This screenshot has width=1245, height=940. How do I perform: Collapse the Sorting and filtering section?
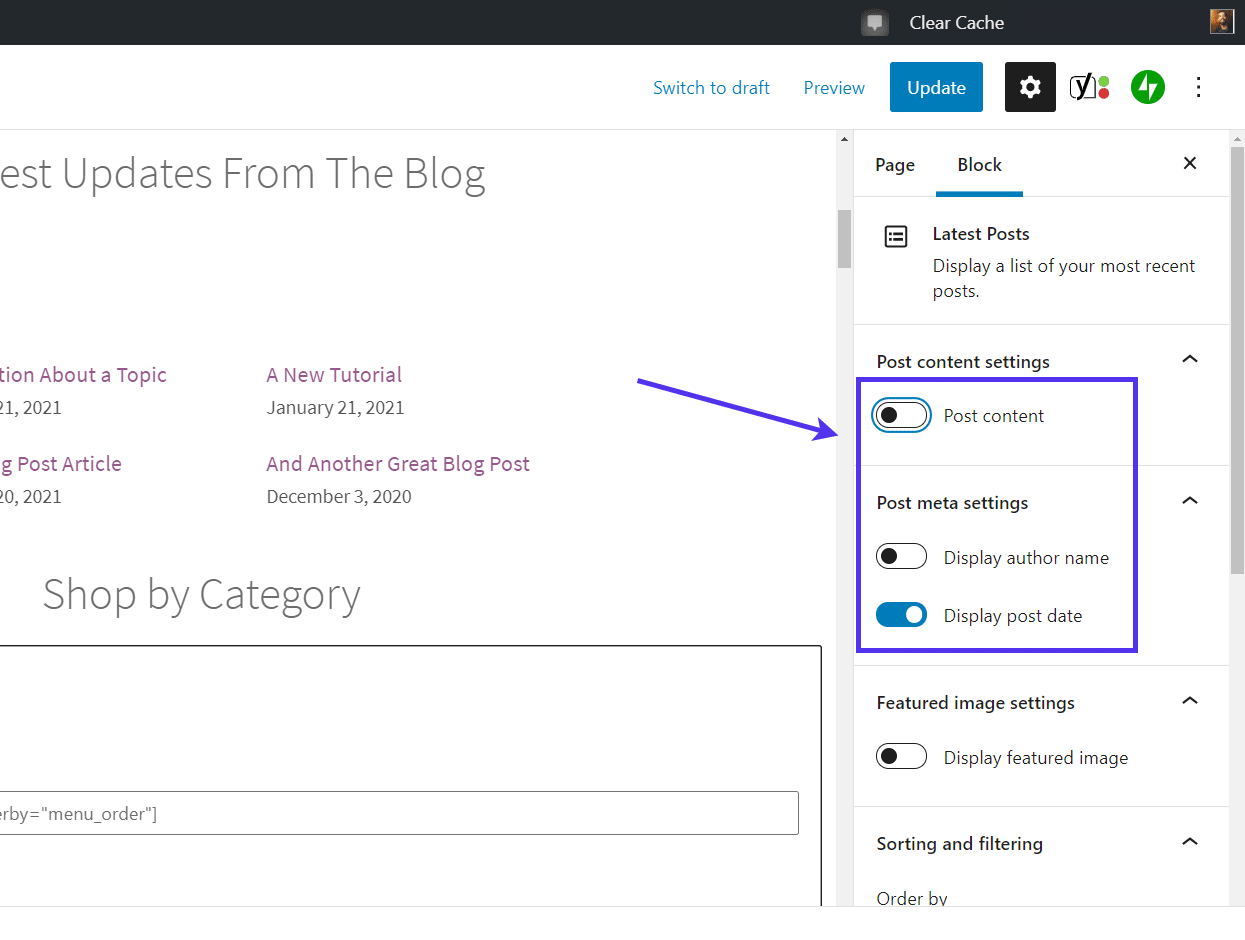coord(1190,842)
